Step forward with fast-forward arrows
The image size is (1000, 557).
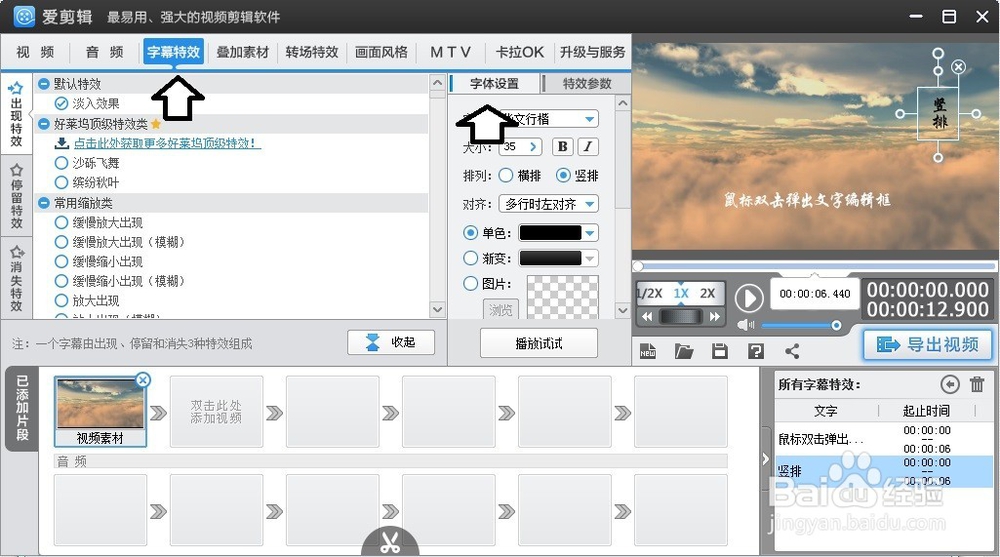tap(714, 316)
